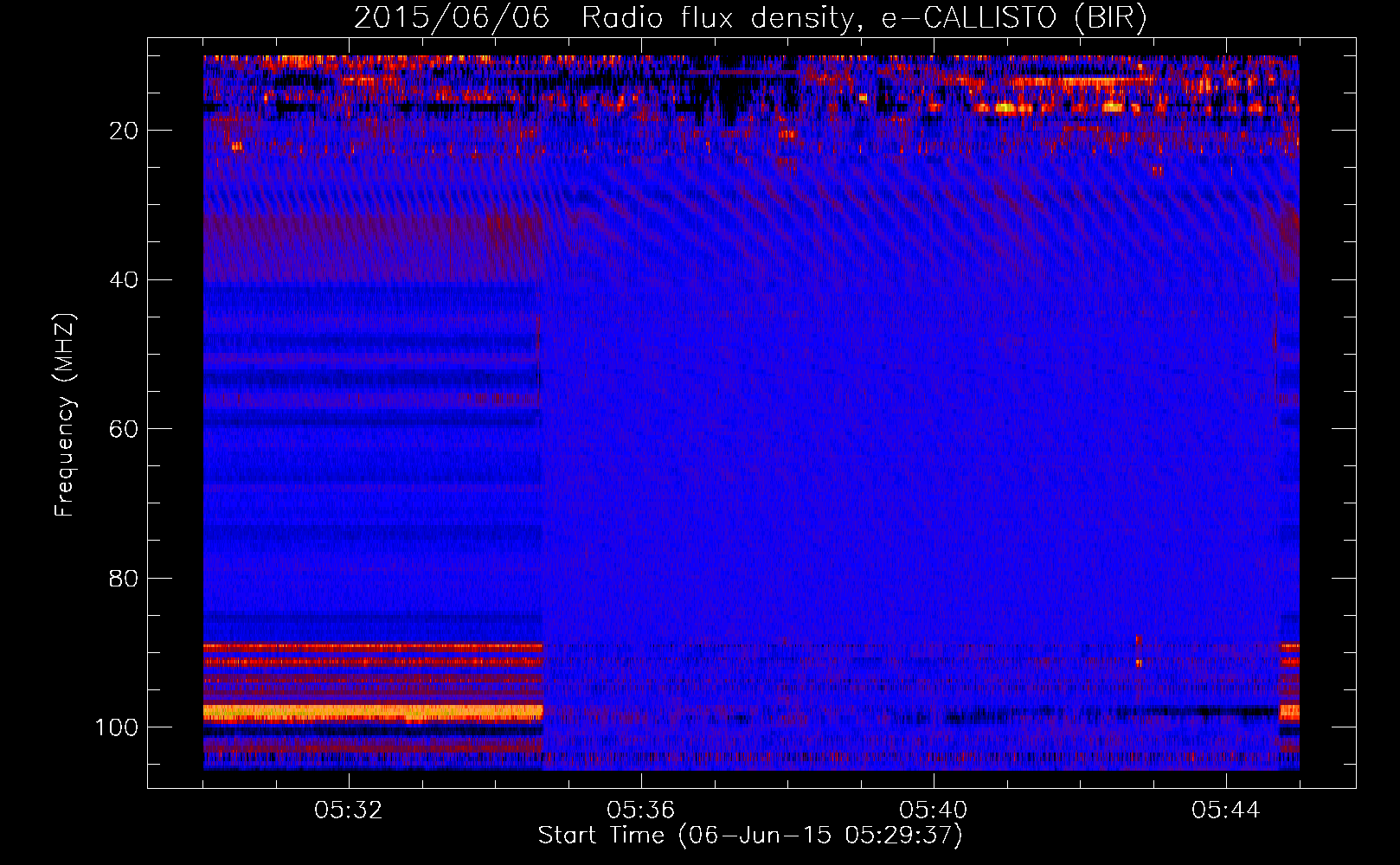This screenshot has height=865, width=1400.
Task: Click the frequency tick label 20
Action: [x=123, y=131]
